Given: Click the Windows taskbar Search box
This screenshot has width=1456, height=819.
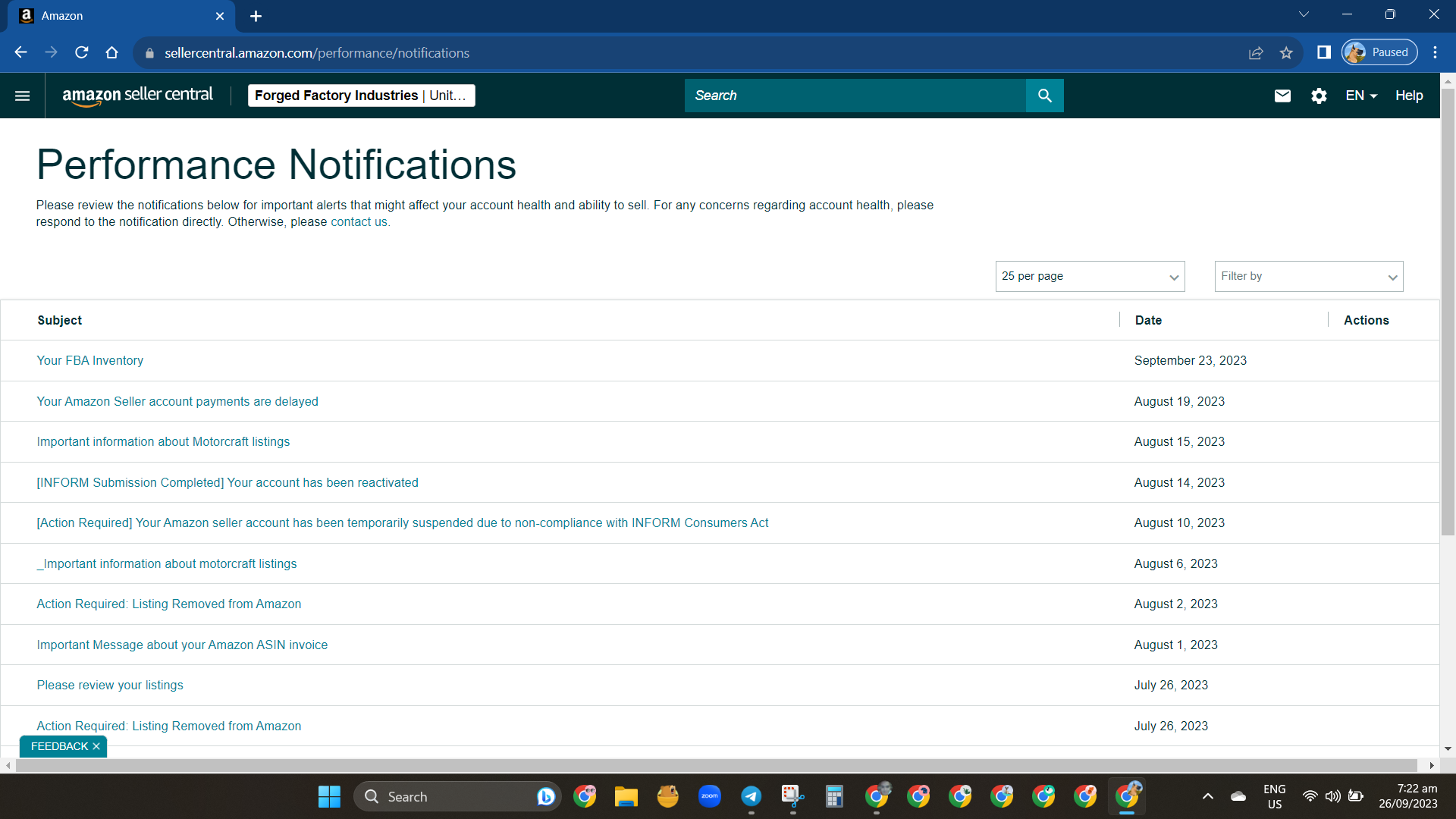Looking at the screenshot, I should tap(457, 796).
